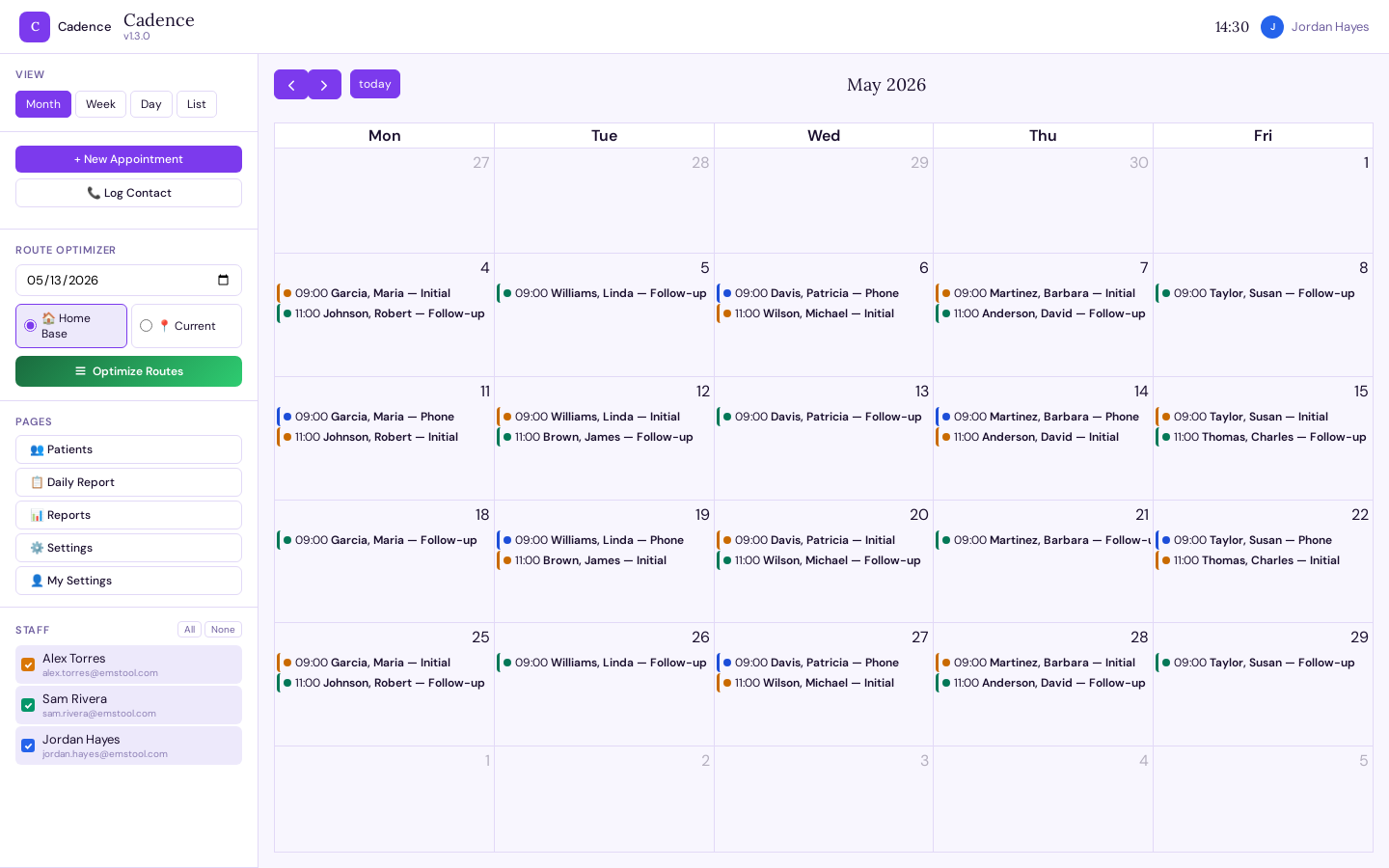Image resolution: width=1389 pixels, height=868 pixels.
Task: Open the Reports page
Action: 128,515
